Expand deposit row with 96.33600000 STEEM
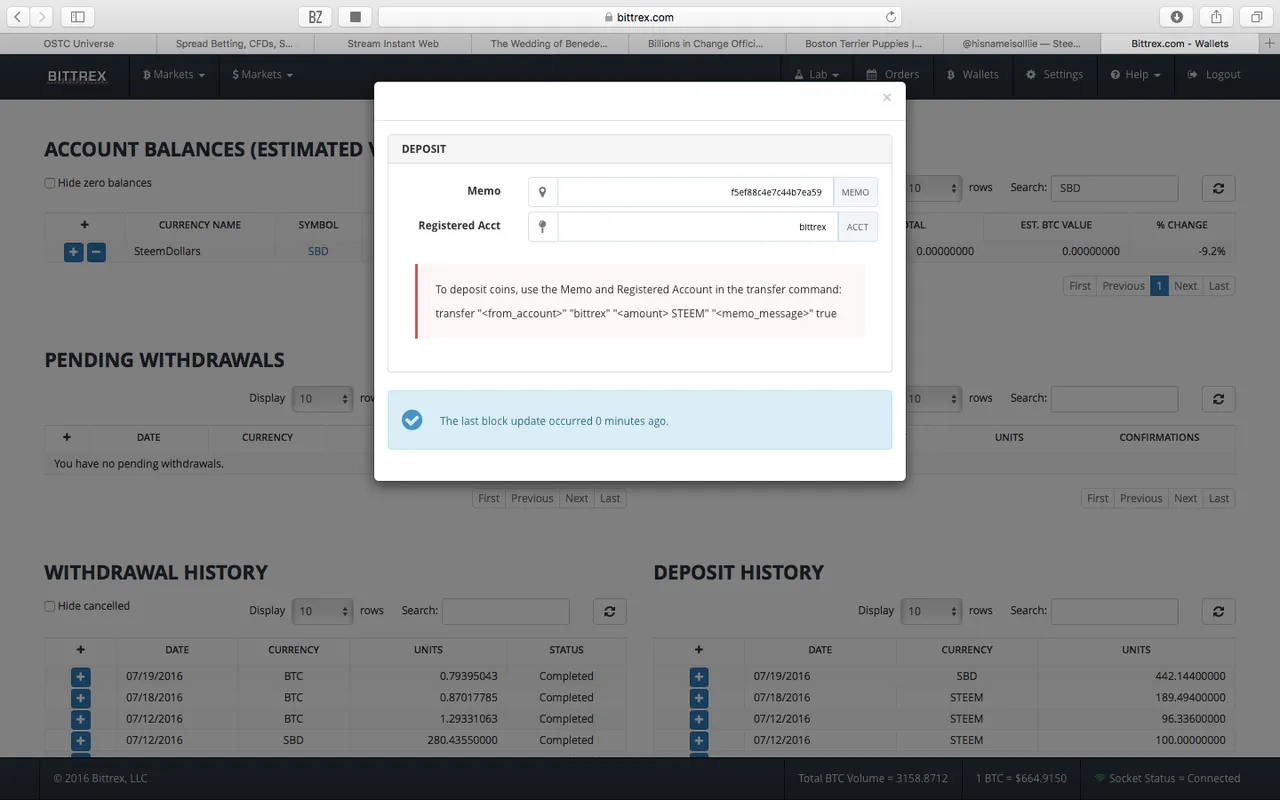The image size is (1280, 800). [x=699, y=719]
